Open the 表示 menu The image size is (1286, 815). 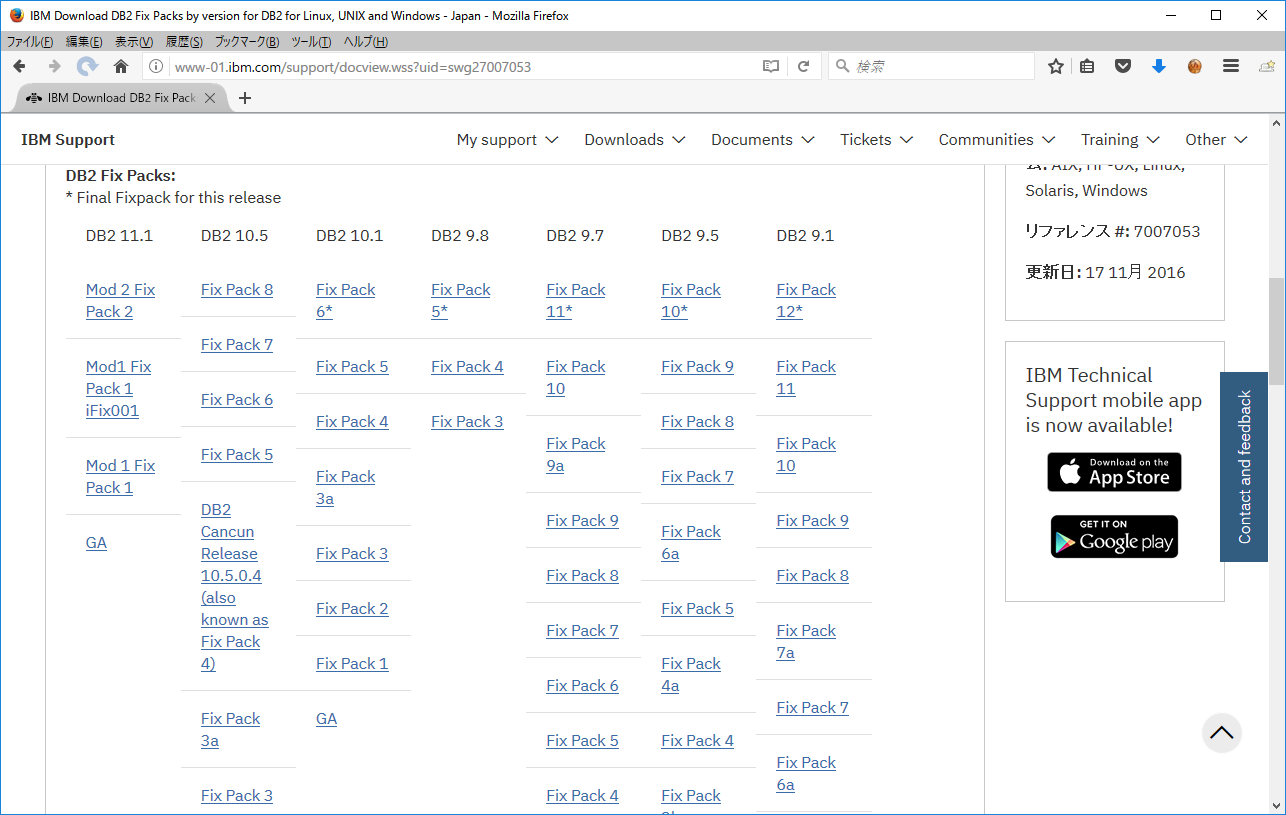tap(134, 42)
